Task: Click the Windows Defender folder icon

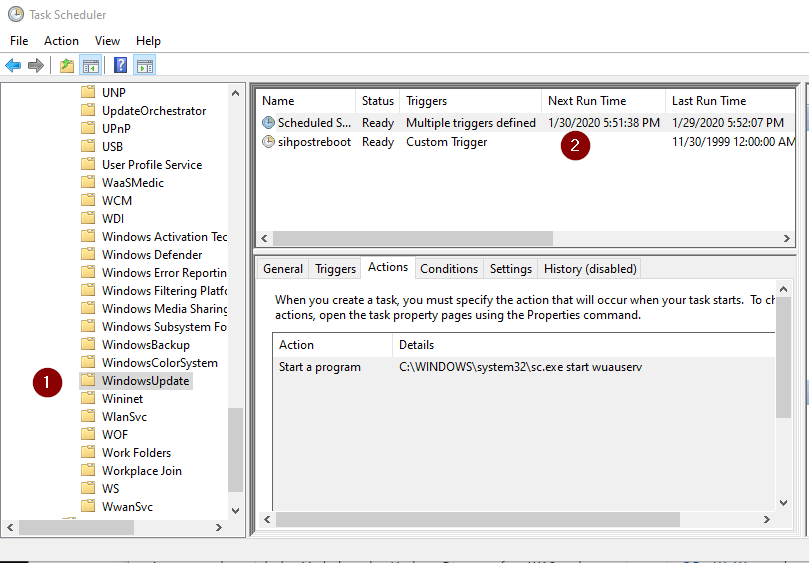Action: [x=88, y=254]
